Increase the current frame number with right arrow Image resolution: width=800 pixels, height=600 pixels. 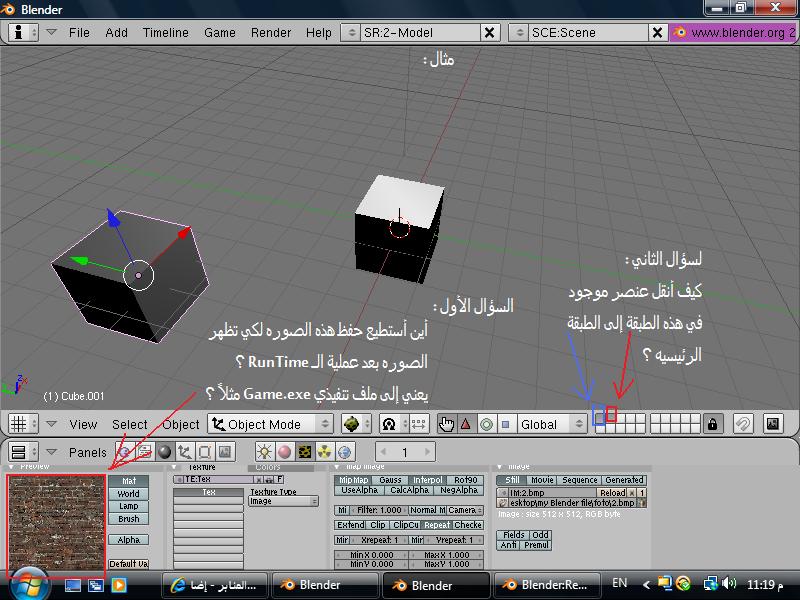pyautogui.click(x=428, y=452)
